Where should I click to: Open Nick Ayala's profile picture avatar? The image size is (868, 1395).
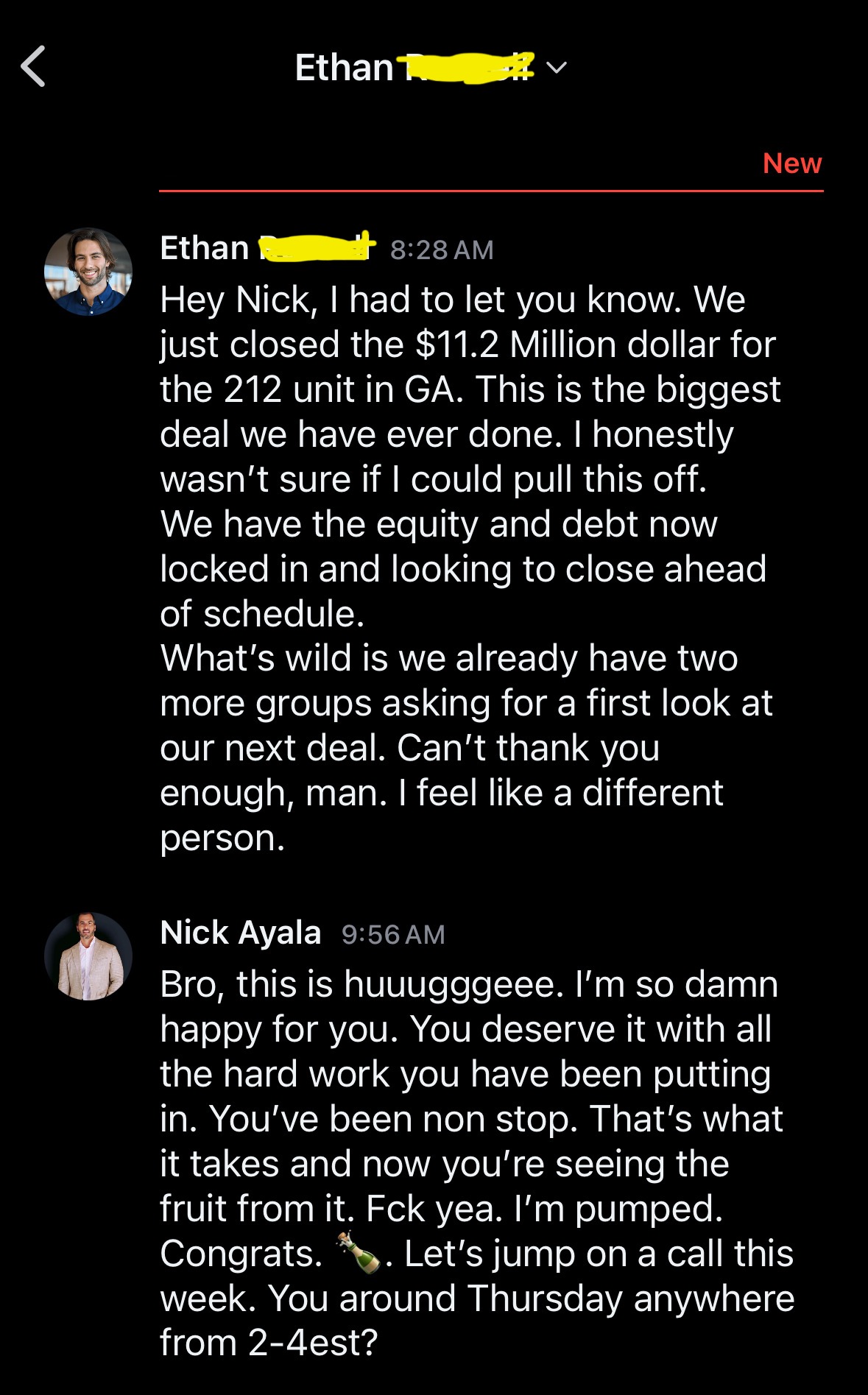point(88,956)
